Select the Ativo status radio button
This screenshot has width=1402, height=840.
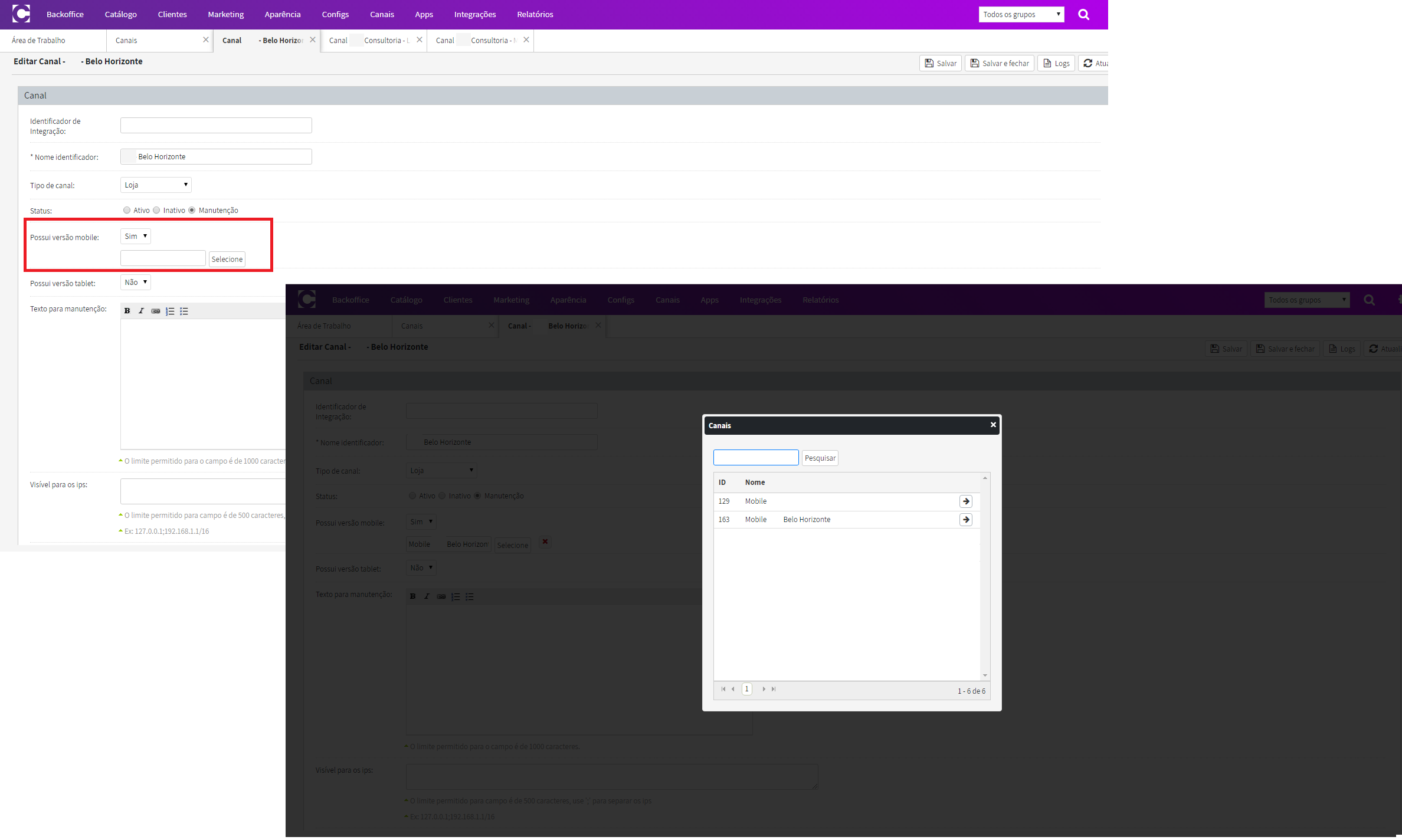(x=127, y=210)
